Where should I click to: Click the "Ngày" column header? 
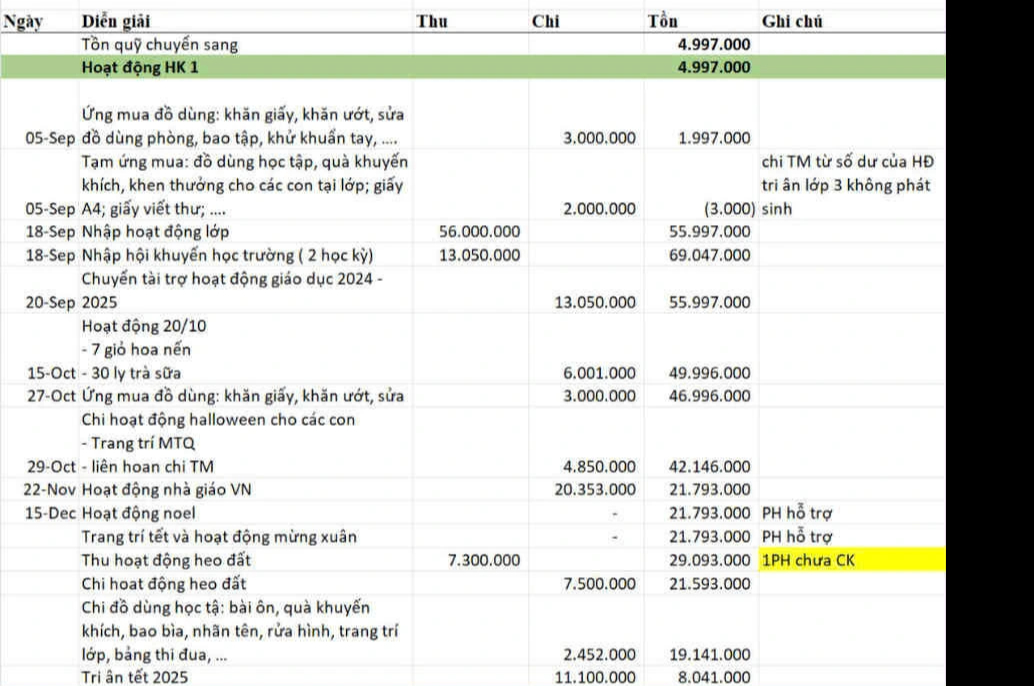(x=21, y=21)
